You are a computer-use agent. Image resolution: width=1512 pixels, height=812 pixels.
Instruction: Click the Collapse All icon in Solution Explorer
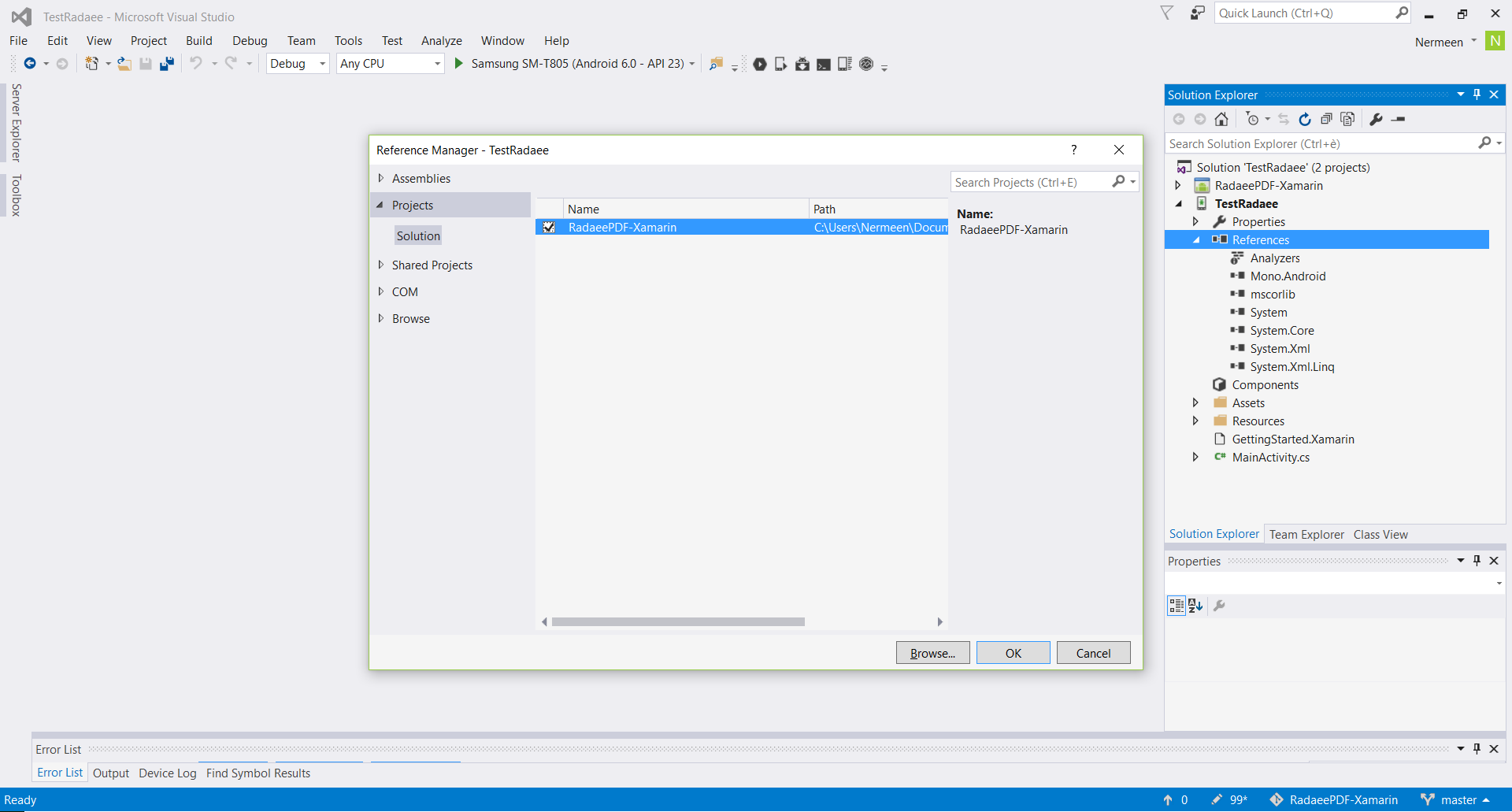(x=1326, y=119)
